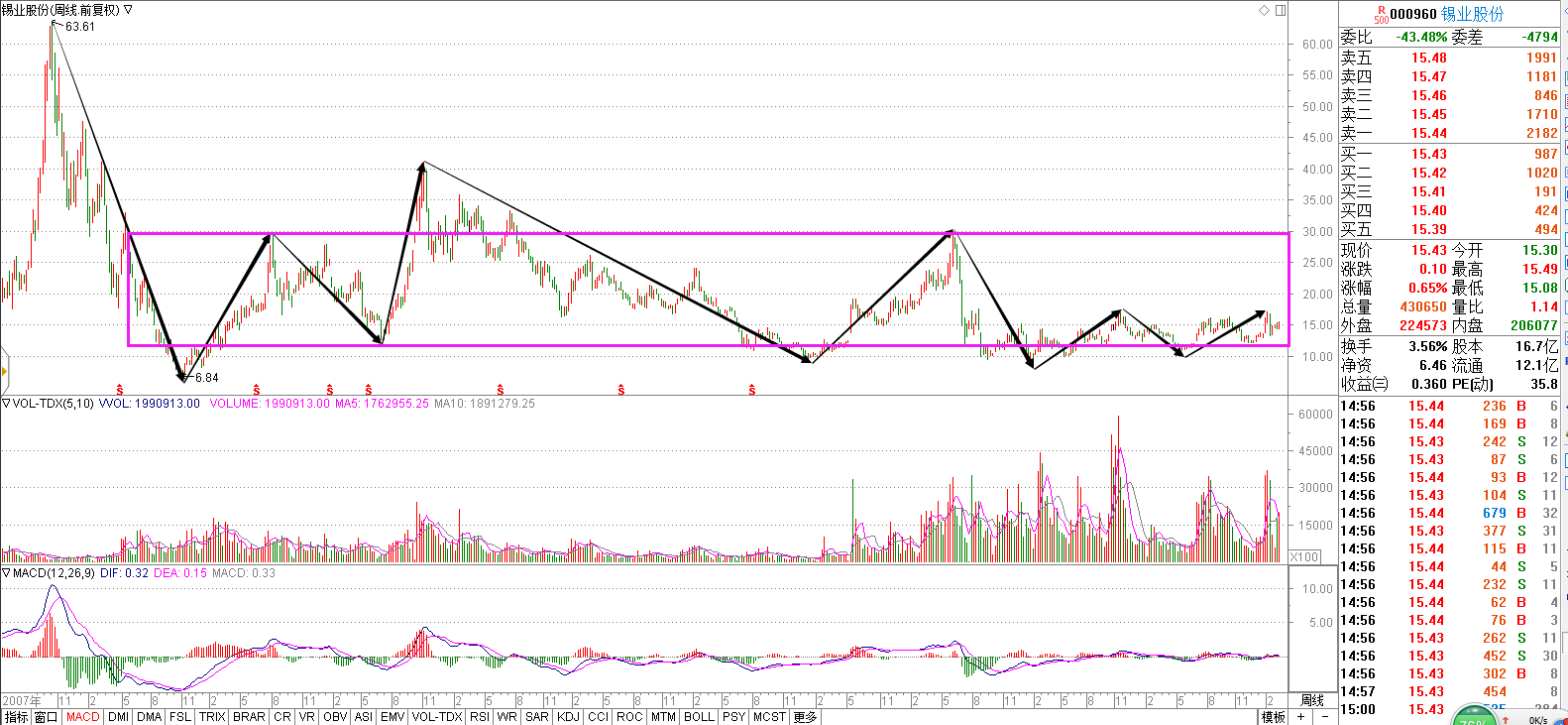1568x725 pixels.
Task: Display the ROC indicator
Action: point(629,717)
